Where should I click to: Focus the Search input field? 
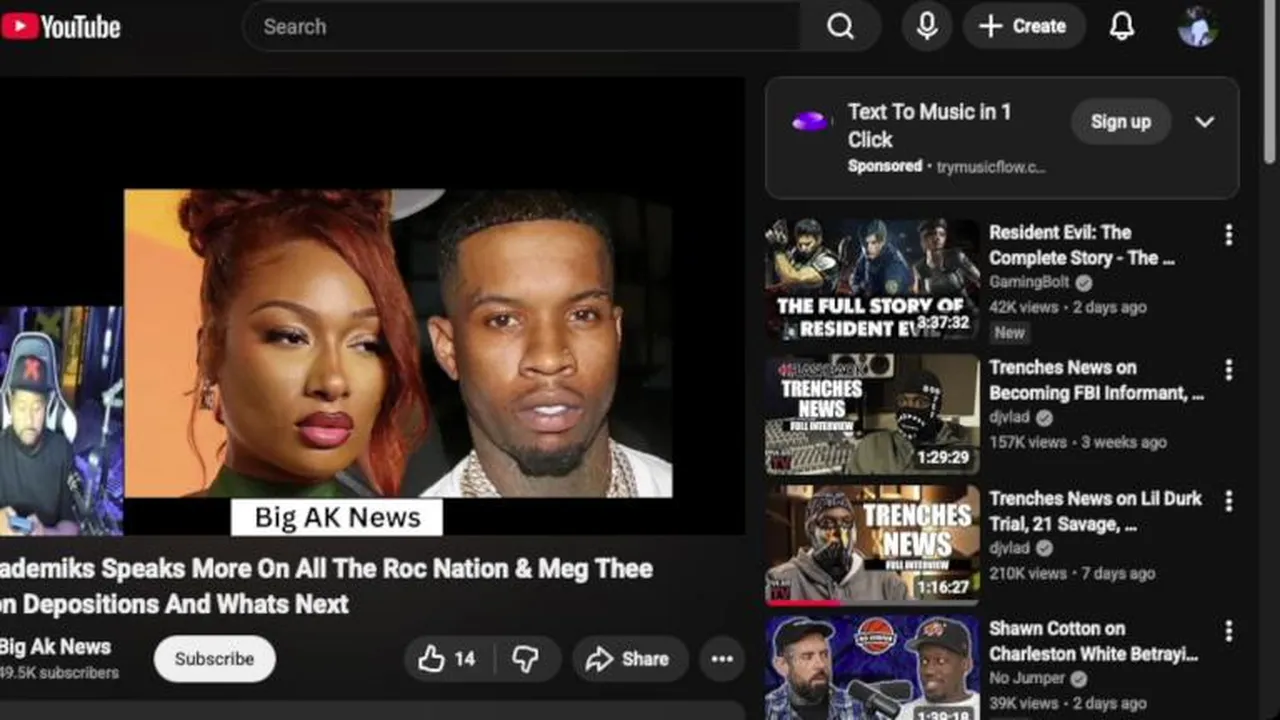click(520, 27)
